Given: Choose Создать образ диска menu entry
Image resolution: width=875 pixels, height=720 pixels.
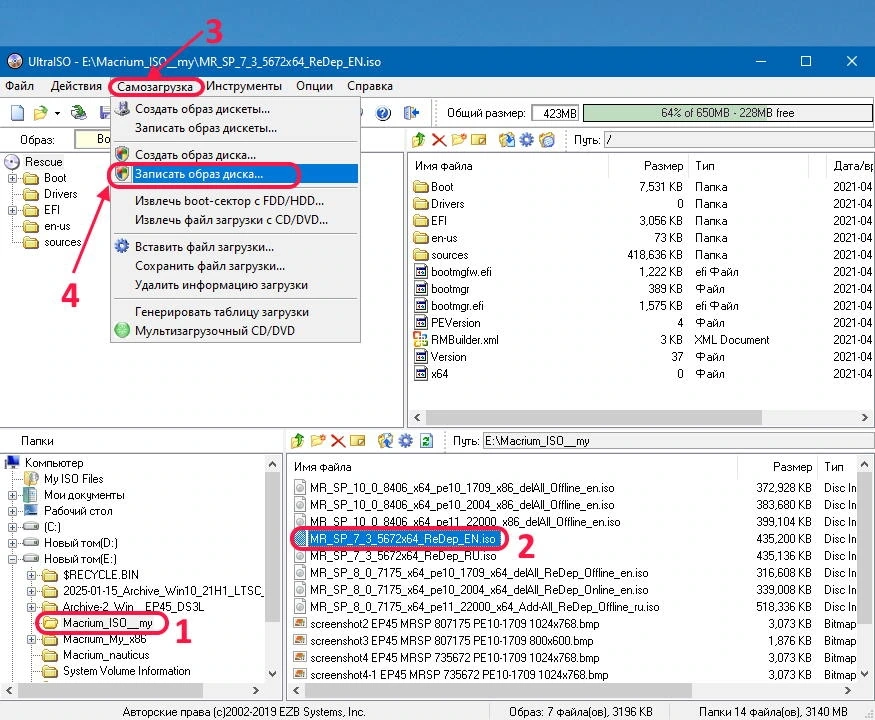Looking at the screenshot, I should [235, 155].
